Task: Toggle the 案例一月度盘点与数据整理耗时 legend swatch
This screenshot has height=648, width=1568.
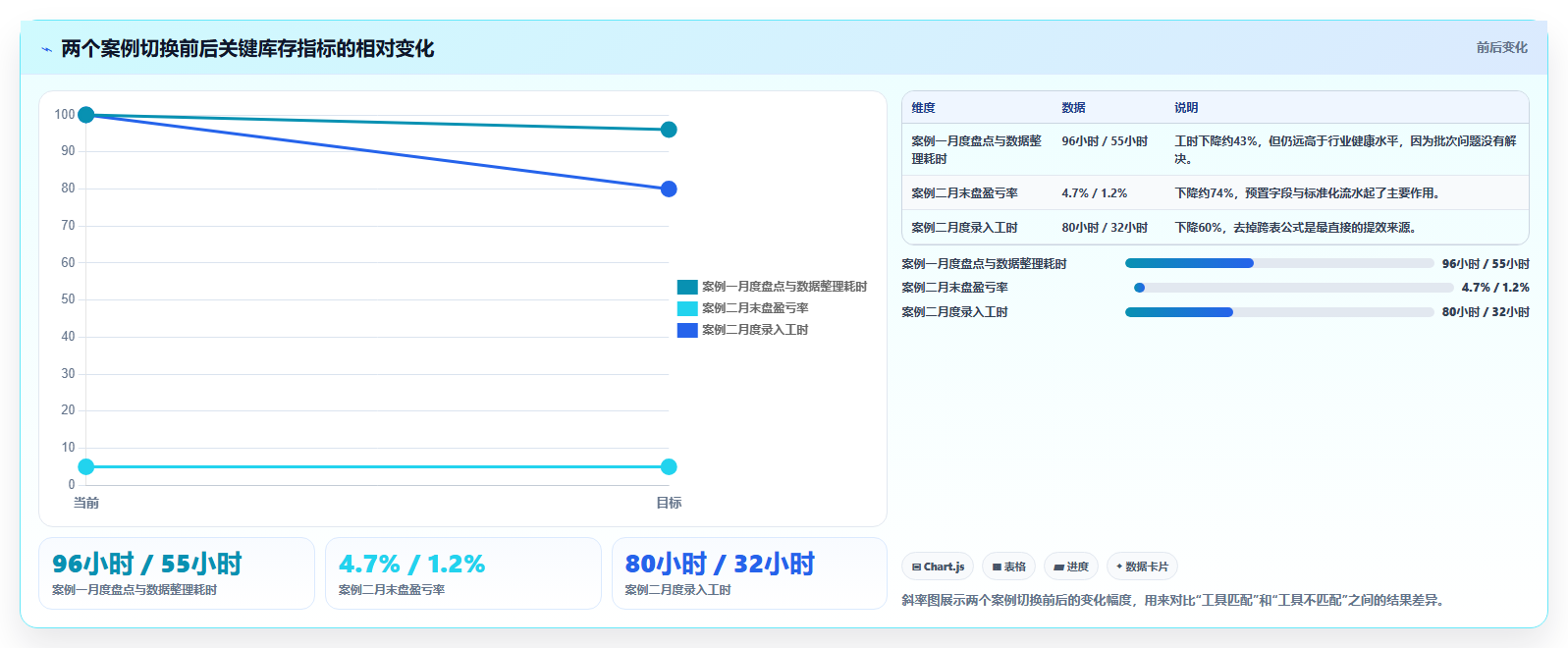Action: pos(687,287)
